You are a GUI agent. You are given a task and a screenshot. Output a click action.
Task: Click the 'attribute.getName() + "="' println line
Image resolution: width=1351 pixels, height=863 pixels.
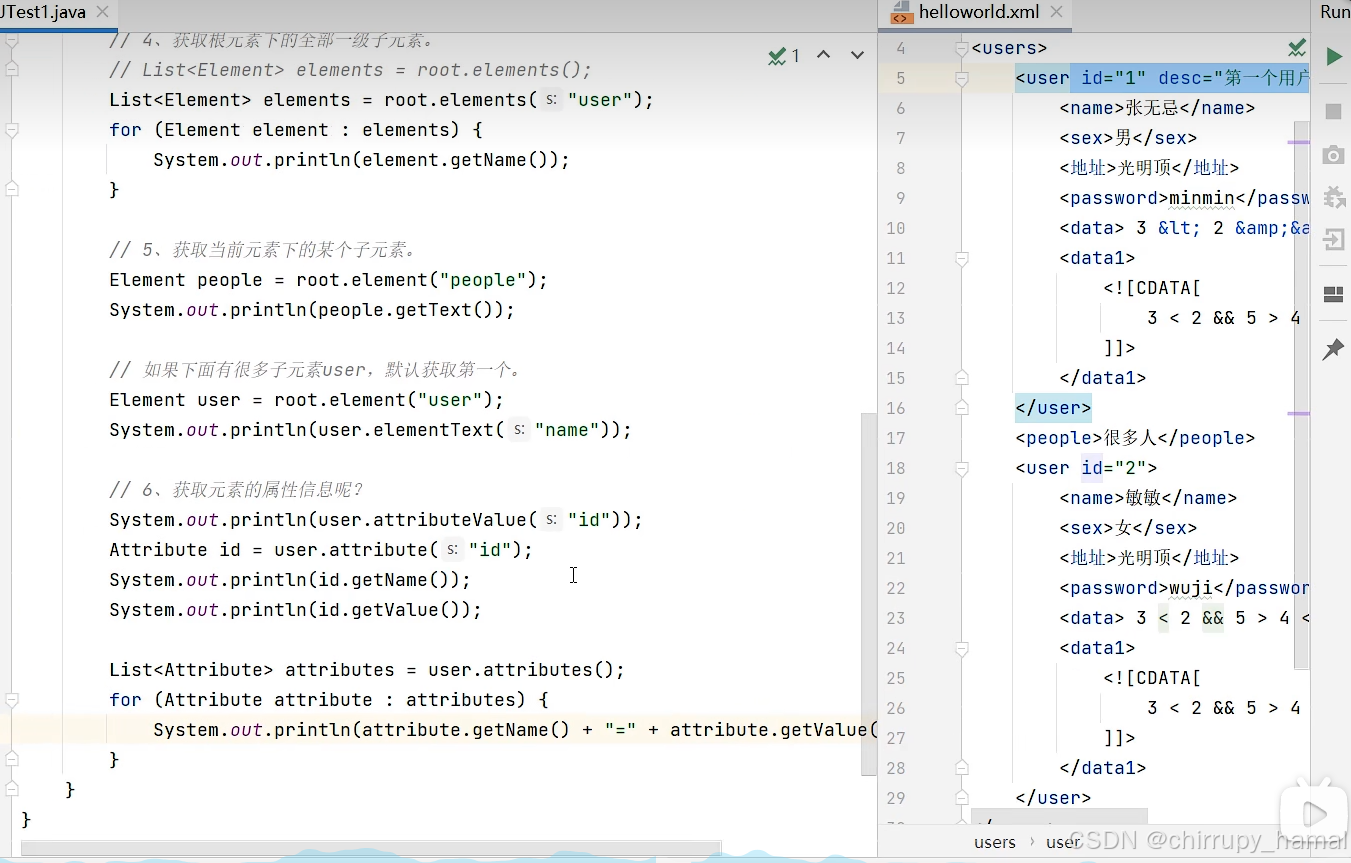[x=515, y=730]
